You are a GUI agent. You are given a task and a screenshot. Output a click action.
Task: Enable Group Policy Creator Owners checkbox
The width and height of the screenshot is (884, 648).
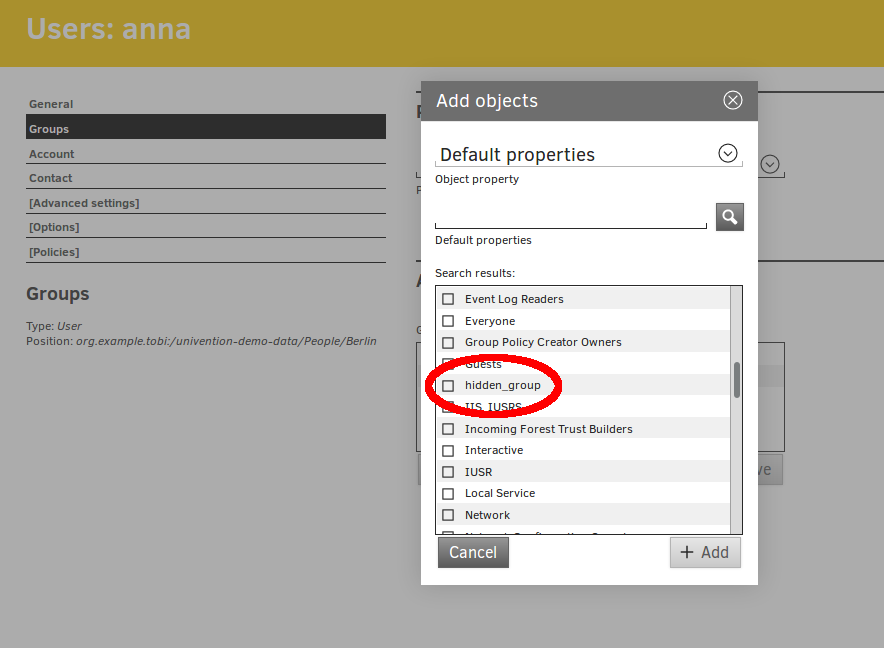448,342
